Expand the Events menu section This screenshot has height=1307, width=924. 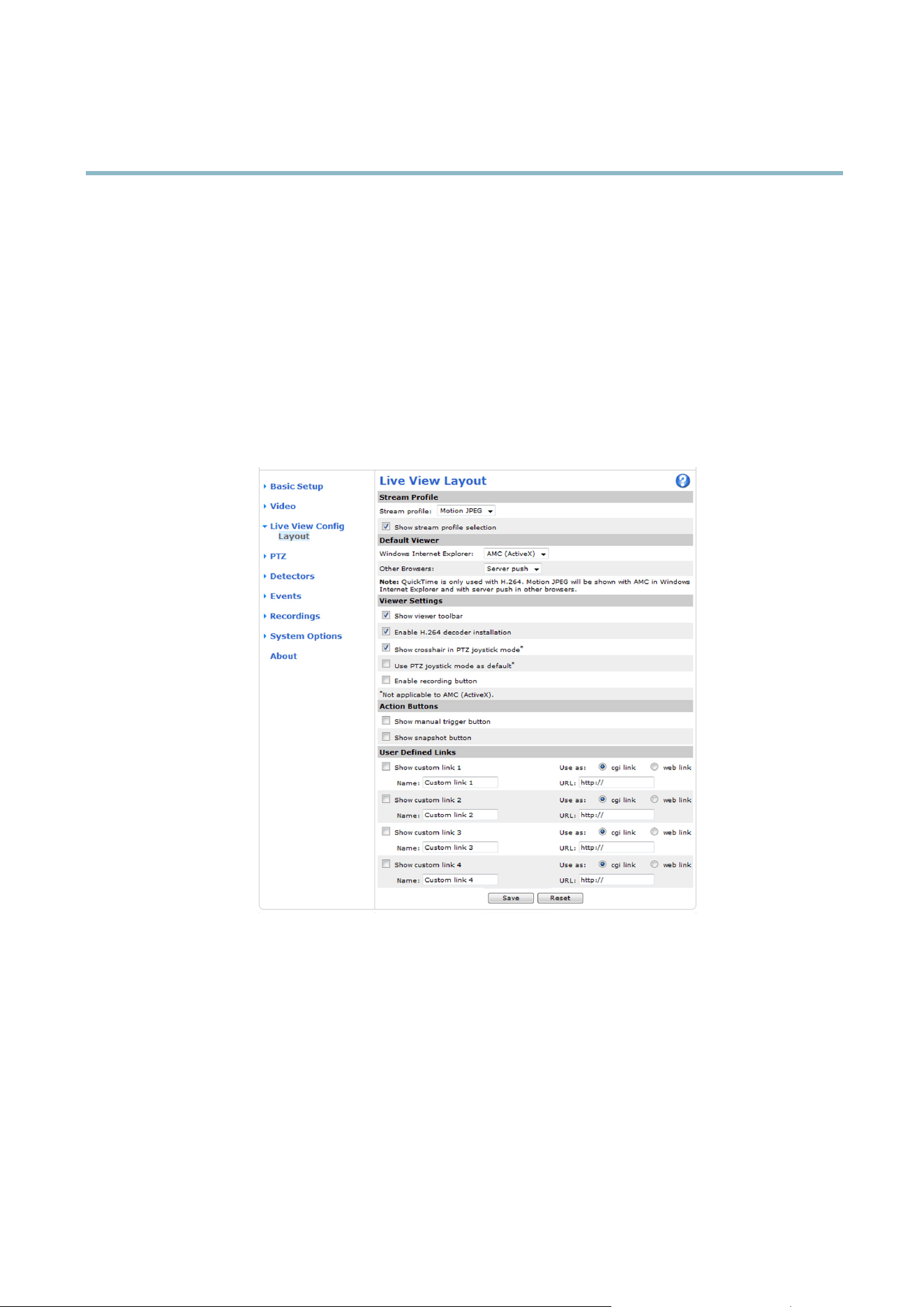[285, 596]
